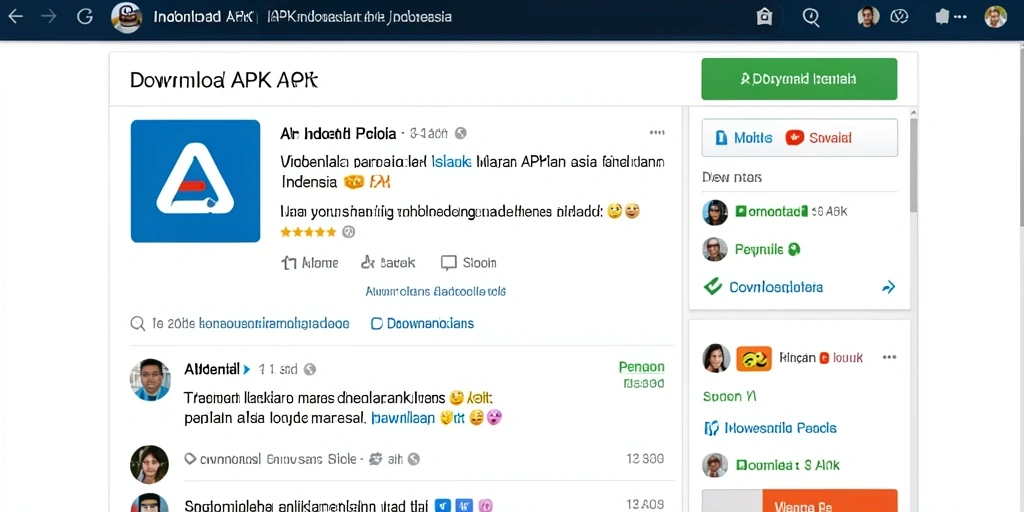Image resolution: width=1024 pixels, height=512 pixels.
Task: Click the circular badge icon beside top avatar
Action: pos(900,16)
